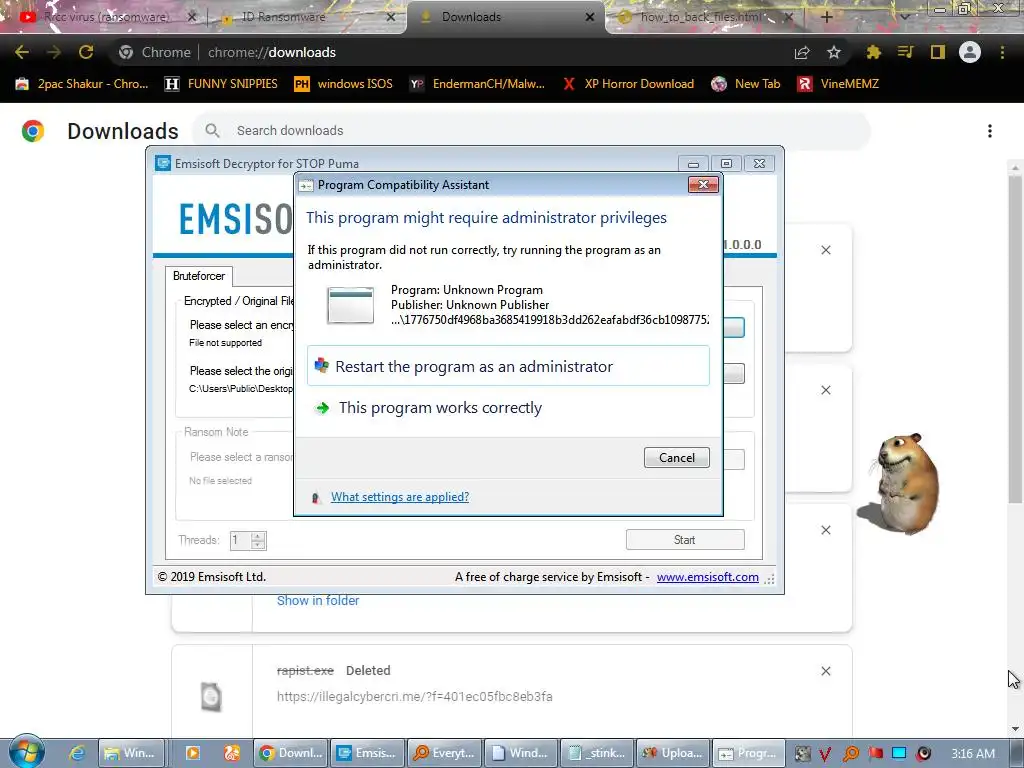Switch to Everything search taskbar button
Image resolution: width=1024 pixels, height=768 pixels.
(444, 753)
